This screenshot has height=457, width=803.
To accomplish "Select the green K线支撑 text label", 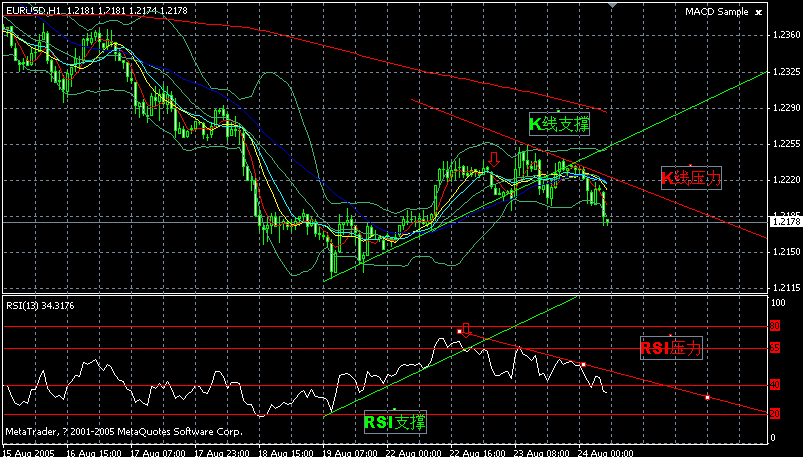I will tap(559, 124).
